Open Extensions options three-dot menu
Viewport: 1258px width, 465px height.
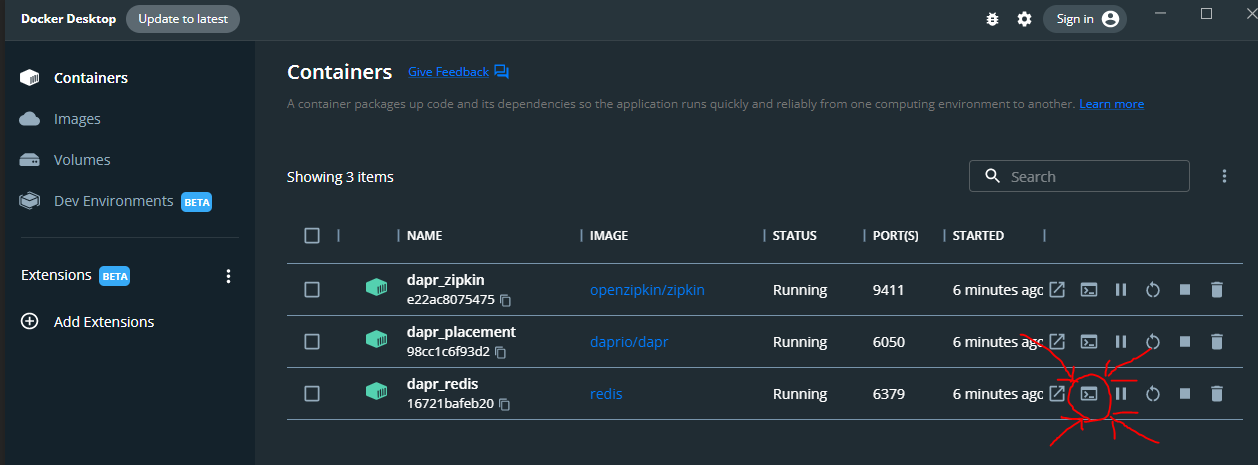tap(228, 276)
